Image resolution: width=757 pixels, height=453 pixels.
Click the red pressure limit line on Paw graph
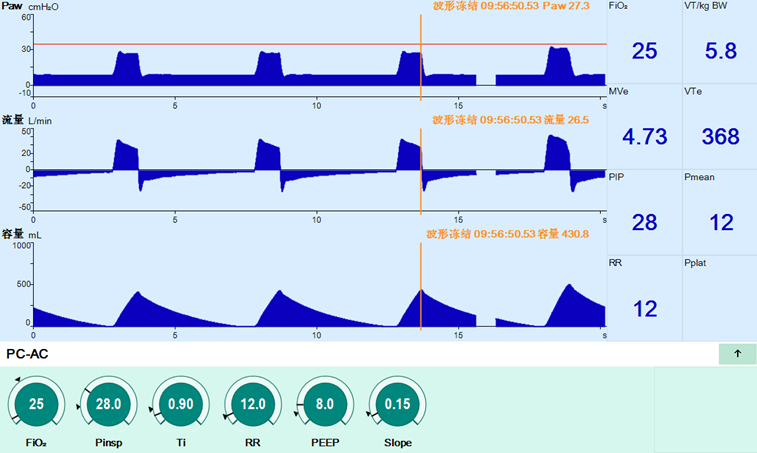(320, 44)
